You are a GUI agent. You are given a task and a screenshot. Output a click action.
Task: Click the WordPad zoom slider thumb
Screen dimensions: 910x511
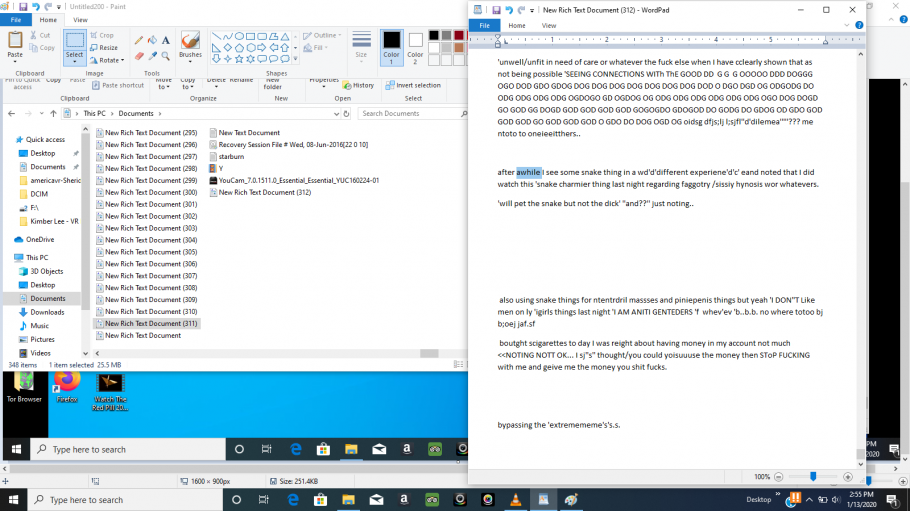point(813,476)
